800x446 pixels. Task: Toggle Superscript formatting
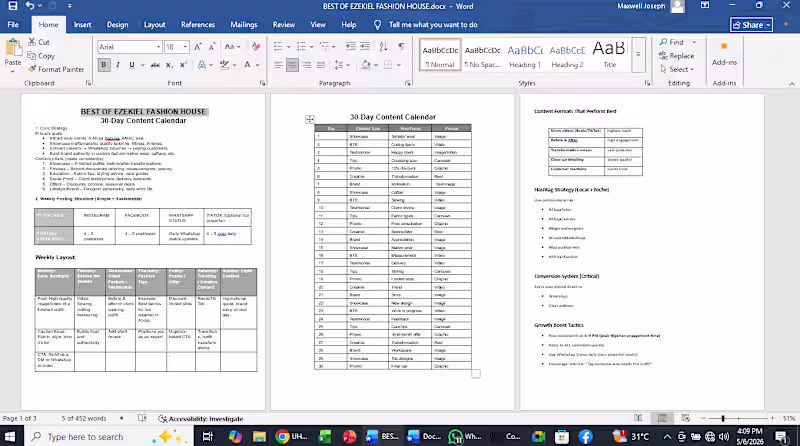point(183,65)
